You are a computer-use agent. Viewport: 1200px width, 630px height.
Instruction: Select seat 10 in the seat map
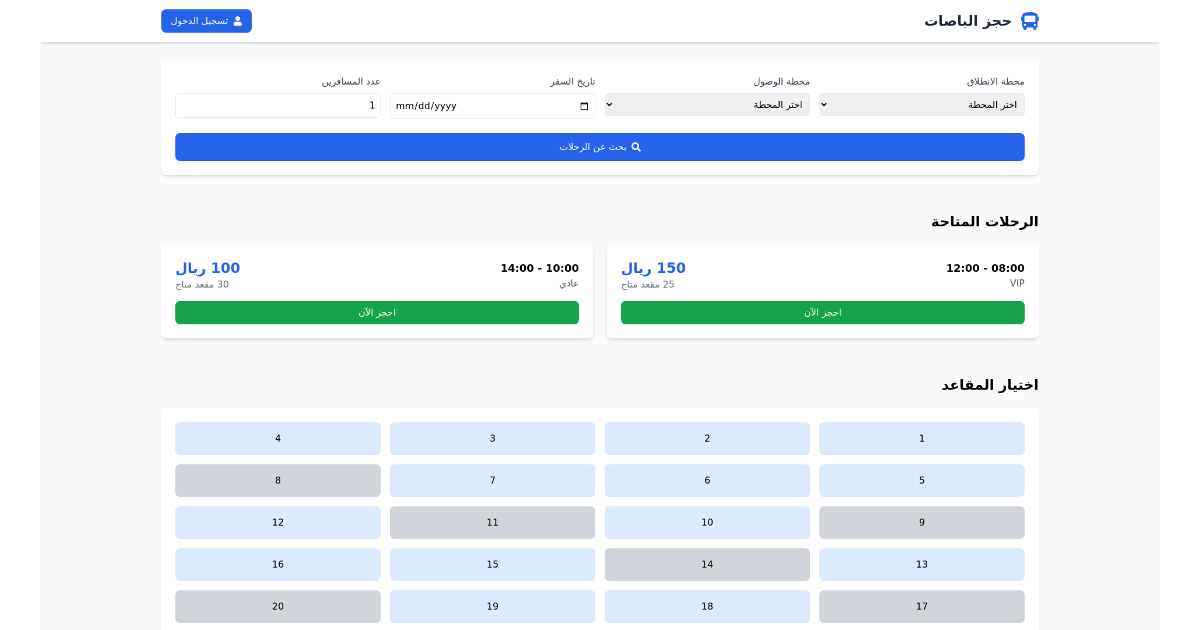pos(707,522)
